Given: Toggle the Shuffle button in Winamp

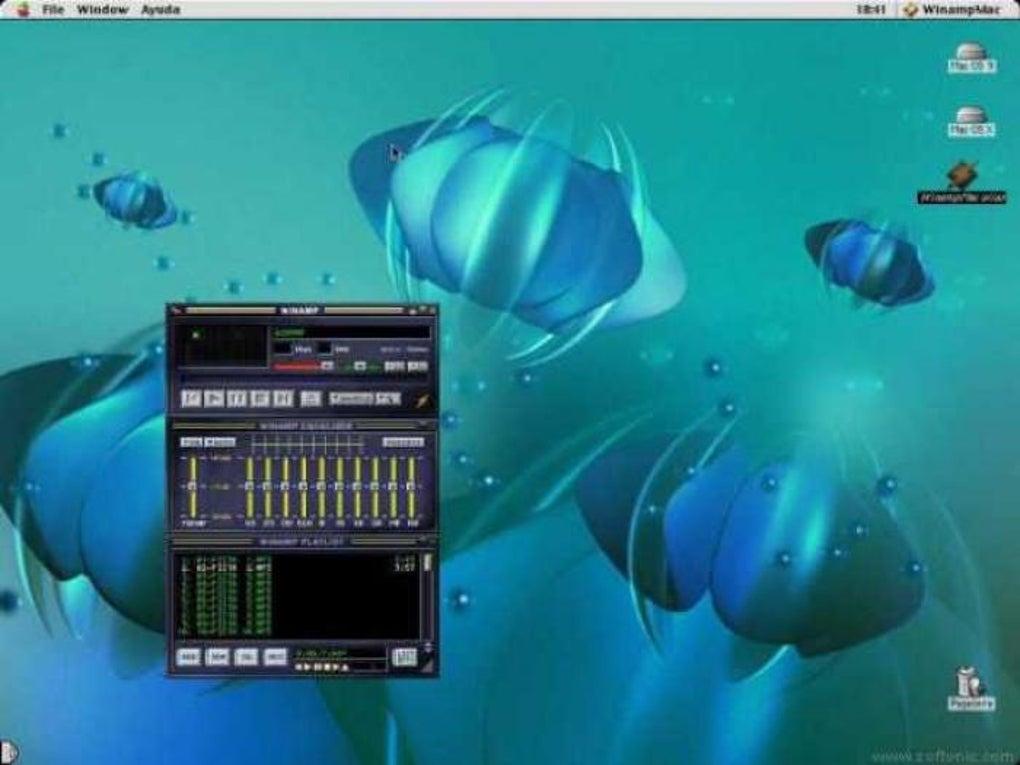Looking at the screenshot, I should point(353,398).
